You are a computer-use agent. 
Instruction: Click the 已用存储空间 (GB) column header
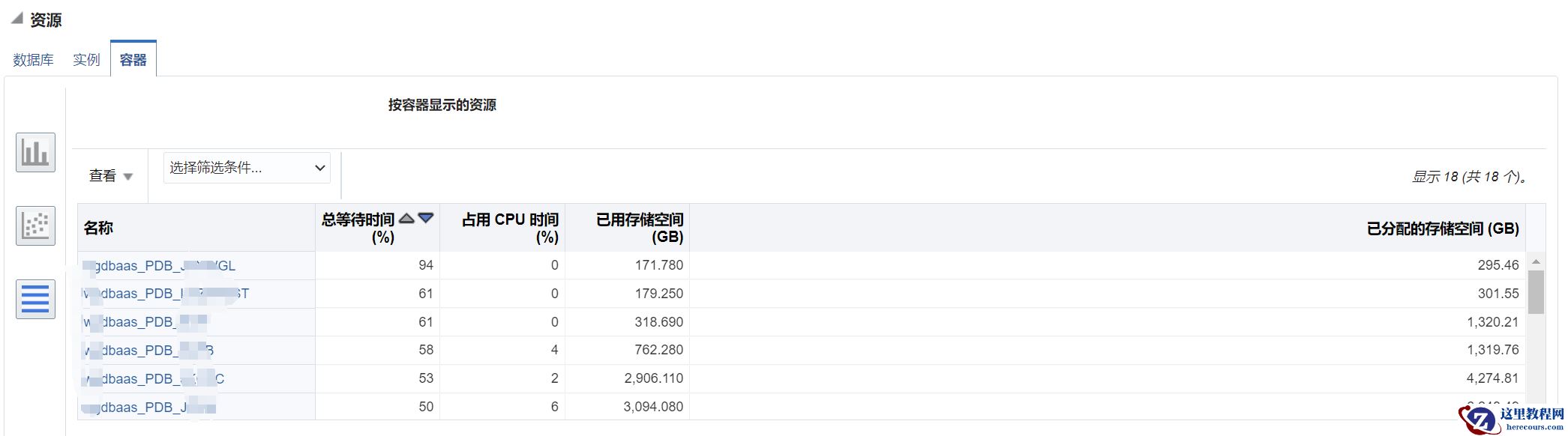[x=639, y=228]
